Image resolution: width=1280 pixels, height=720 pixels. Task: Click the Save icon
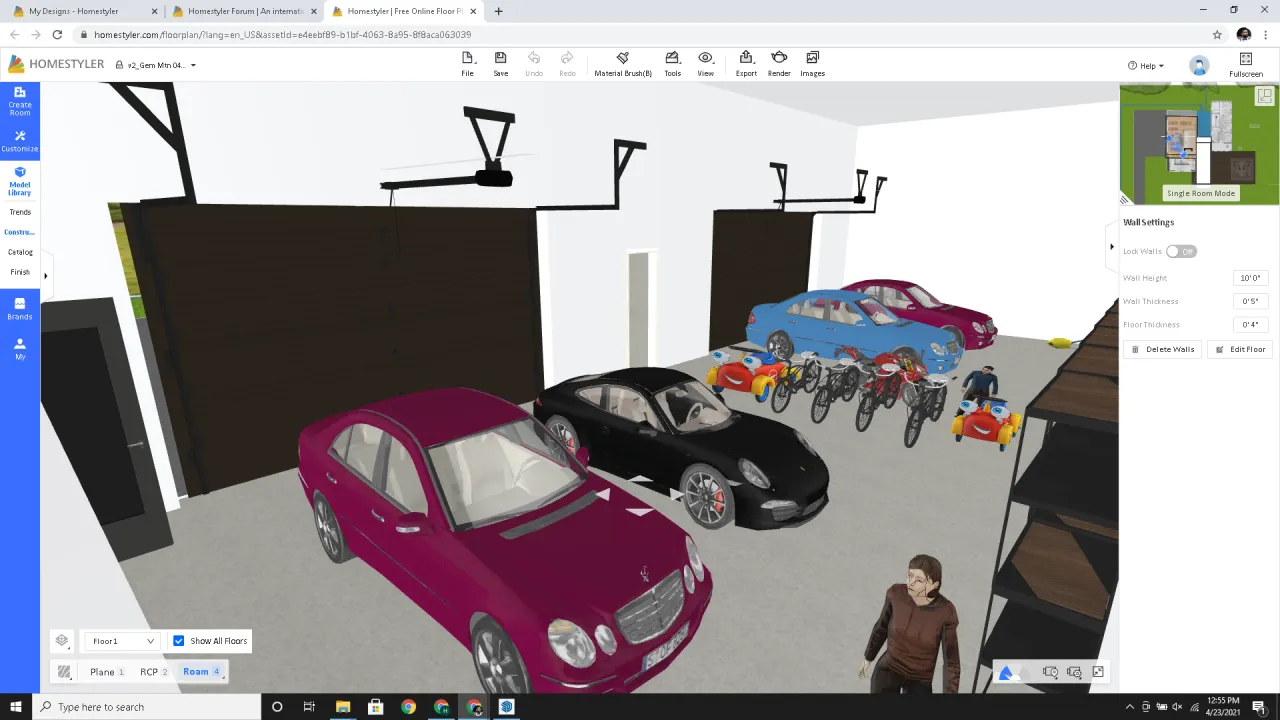[x=500, y=63]
